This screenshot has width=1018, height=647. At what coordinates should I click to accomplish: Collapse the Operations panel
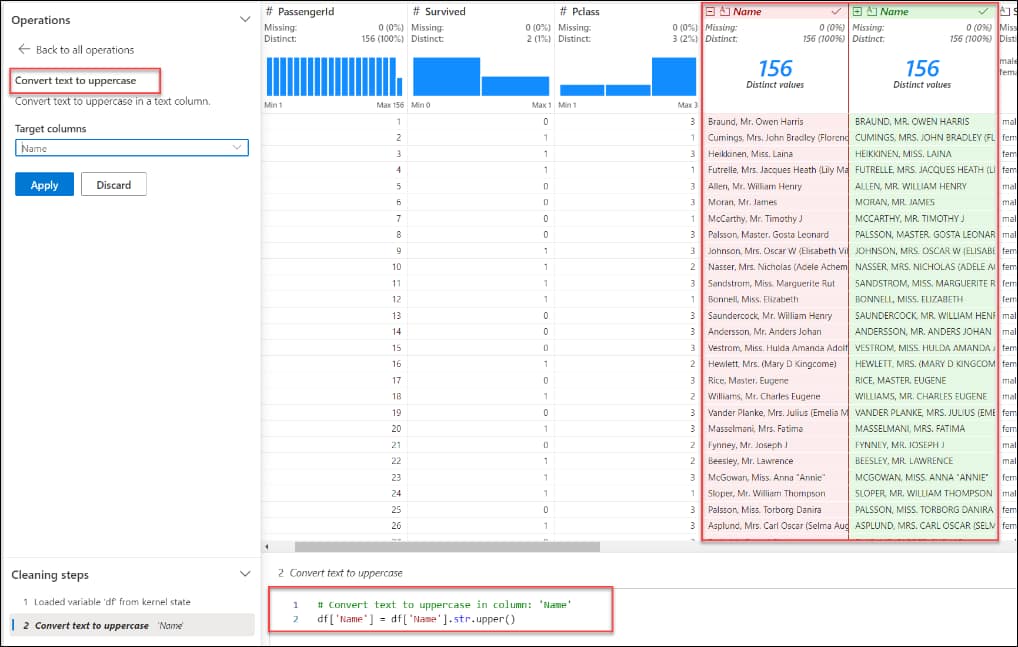point(244,18)
